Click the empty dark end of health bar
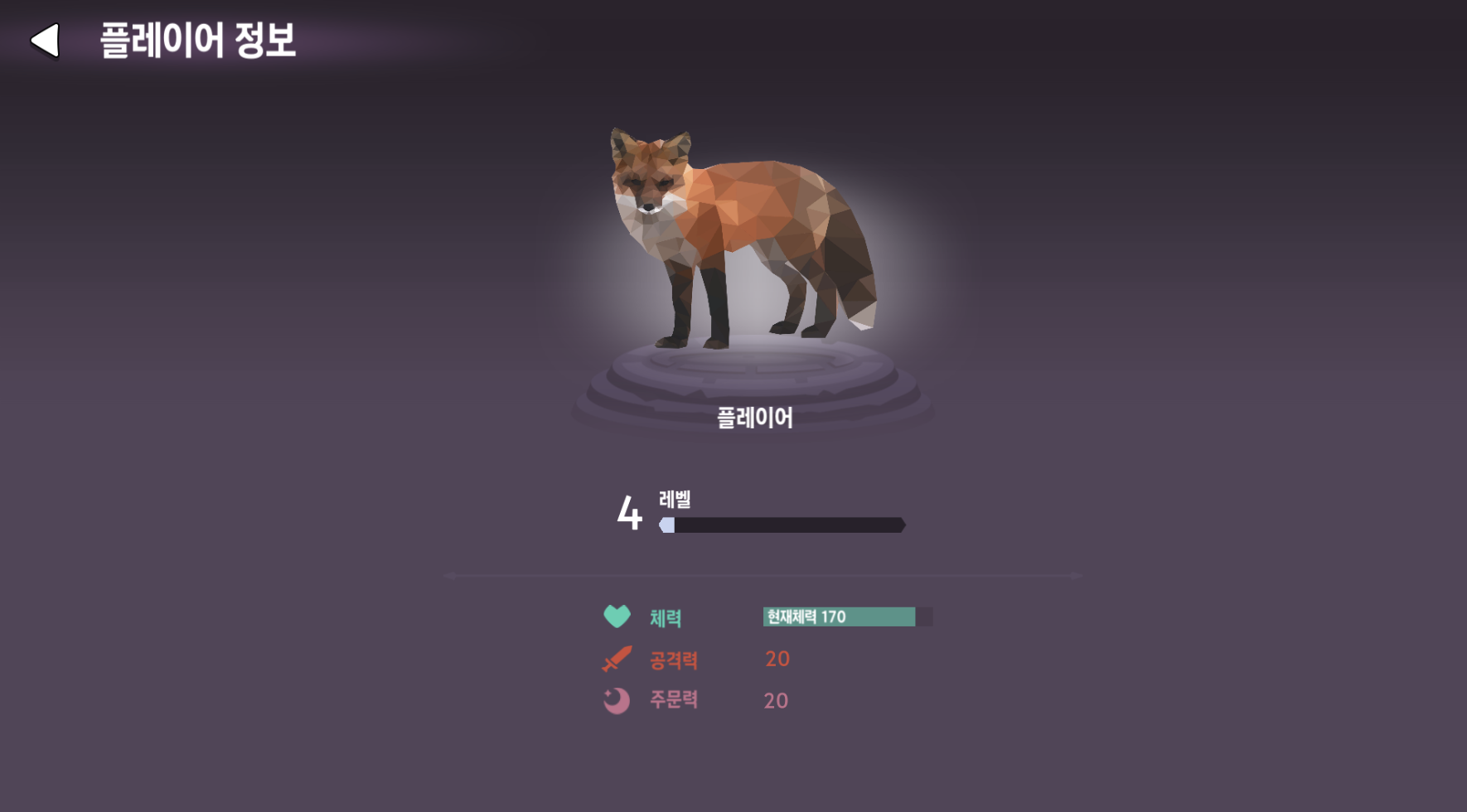 tap(924, 616)
